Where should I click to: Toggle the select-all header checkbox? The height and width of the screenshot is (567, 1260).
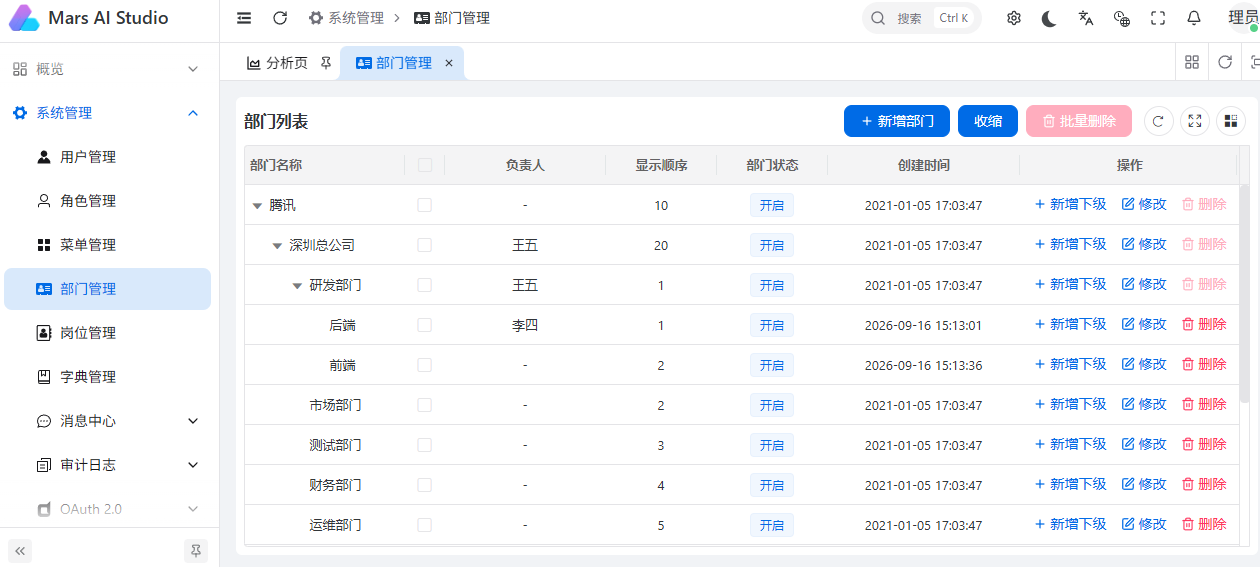(x=425, y=165)
